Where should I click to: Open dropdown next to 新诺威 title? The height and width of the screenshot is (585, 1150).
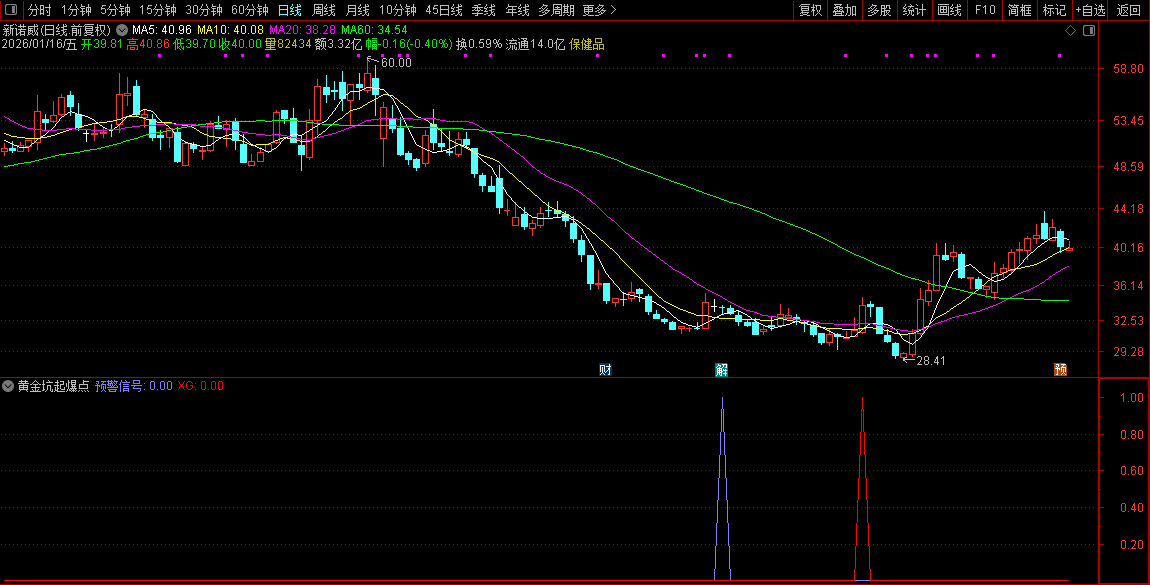pos(122,30)
